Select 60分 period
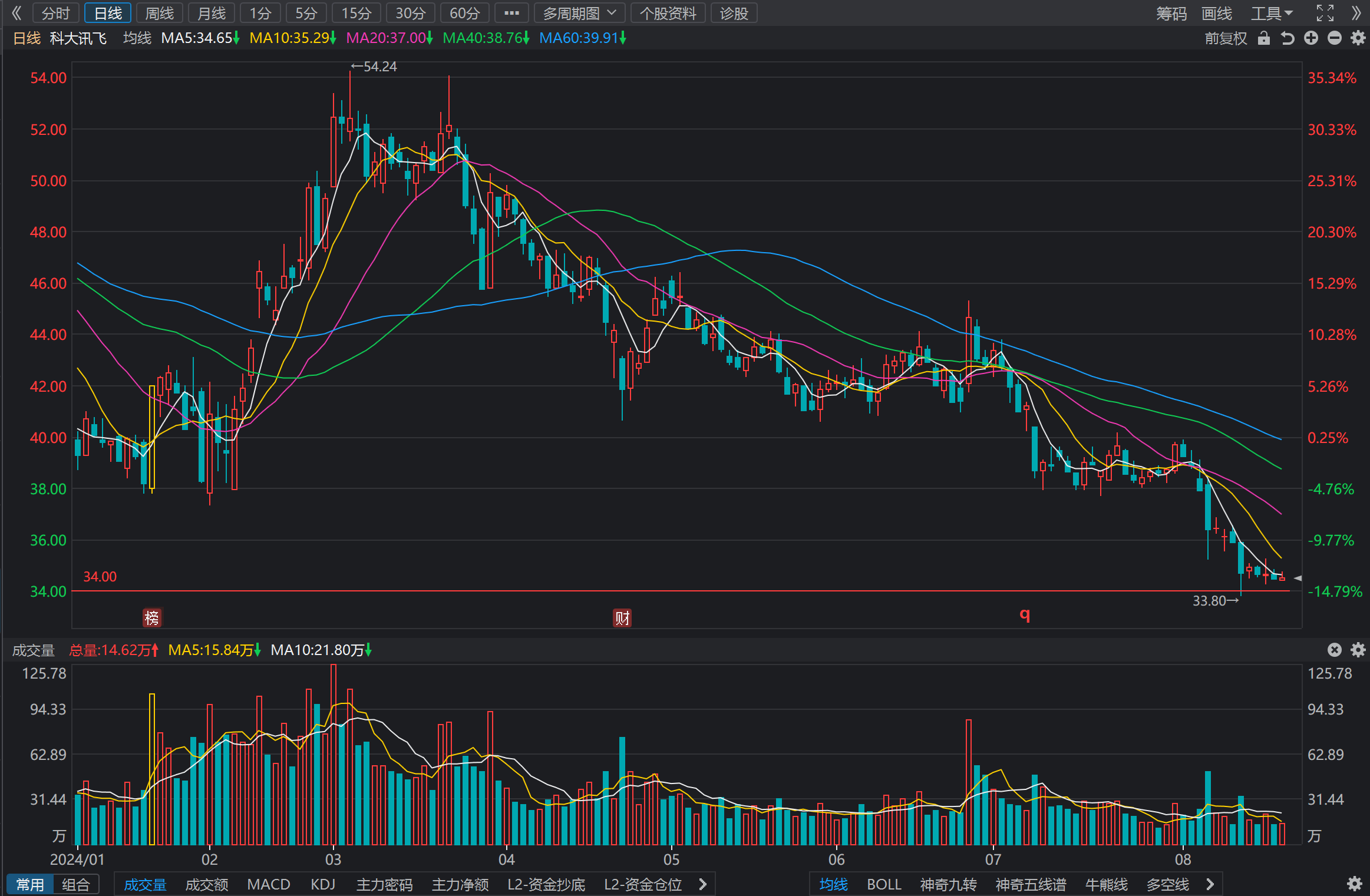This screenshot has width=1370, height=896. [x=465, y=13]
